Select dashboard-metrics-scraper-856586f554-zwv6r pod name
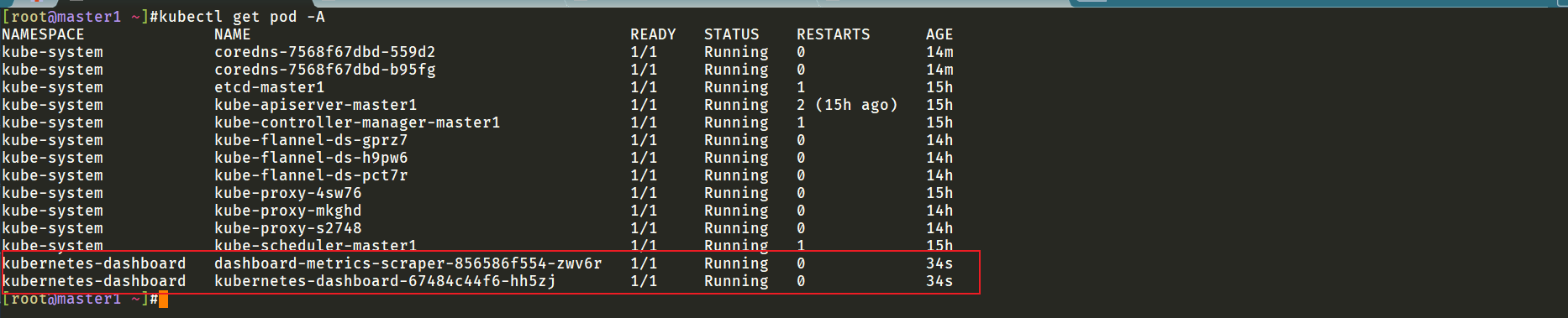1568x318 pixels. coord(408,263)
